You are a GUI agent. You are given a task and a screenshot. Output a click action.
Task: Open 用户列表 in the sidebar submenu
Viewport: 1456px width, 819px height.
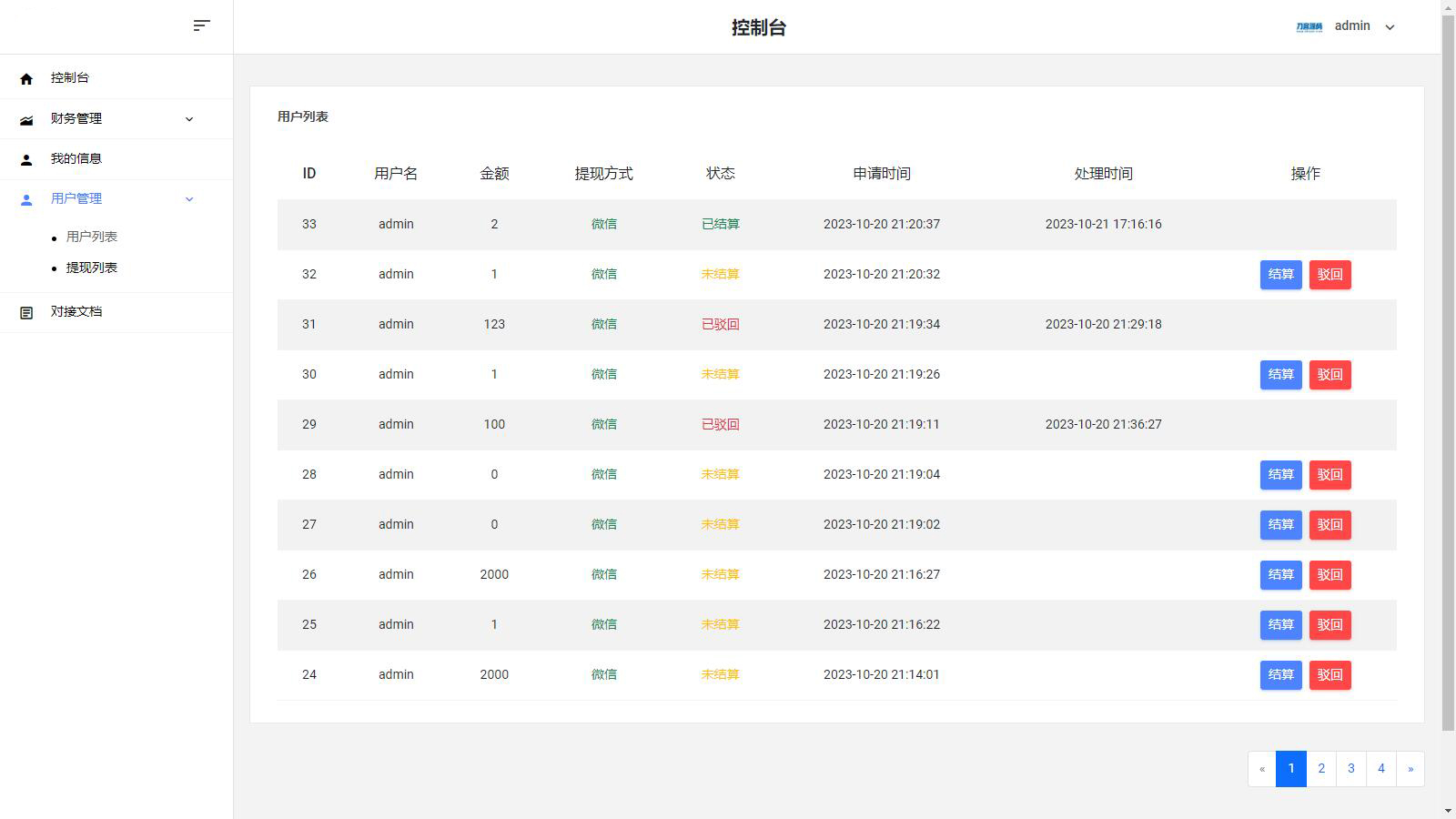tap(92, 237)
